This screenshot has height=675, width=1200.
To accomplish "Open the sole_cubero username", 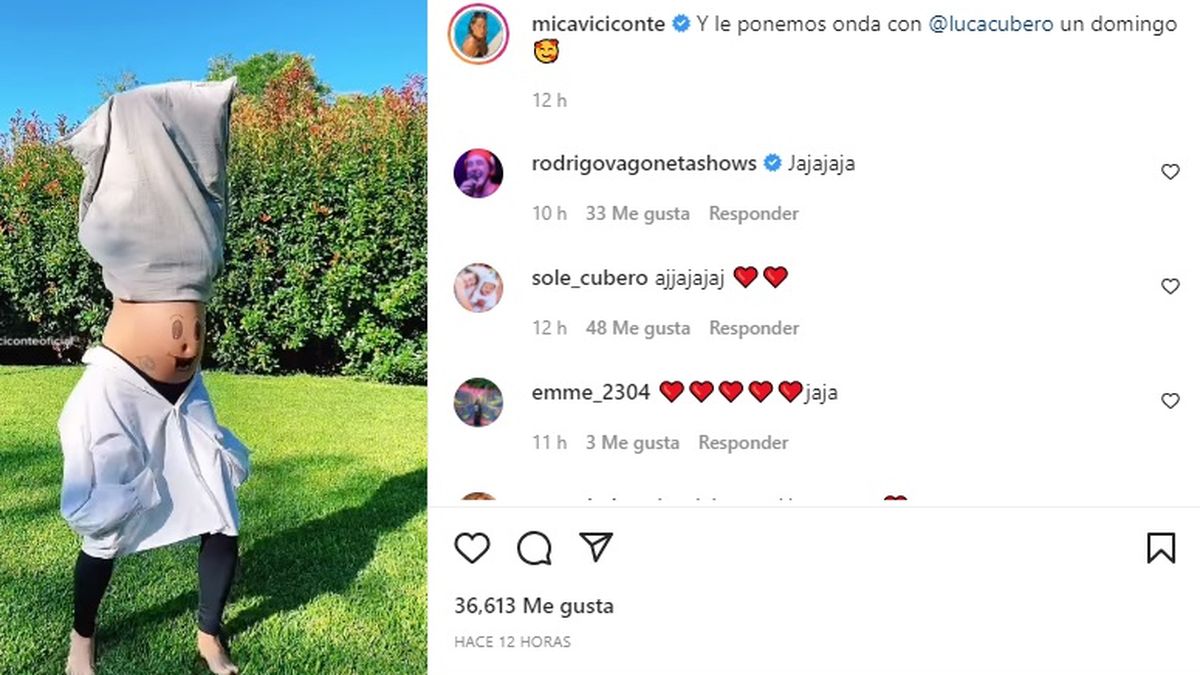I will click(590, 278).
